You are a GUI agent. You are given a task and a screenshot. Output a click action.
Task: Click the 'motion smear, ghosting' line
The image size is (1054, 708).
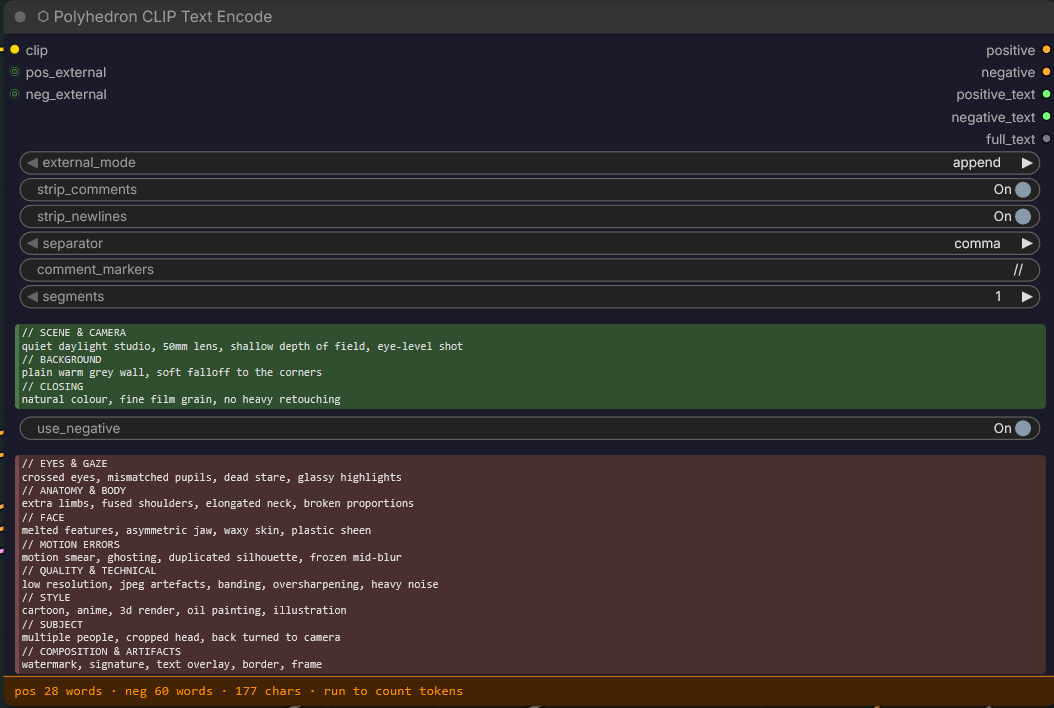[211, 557]
